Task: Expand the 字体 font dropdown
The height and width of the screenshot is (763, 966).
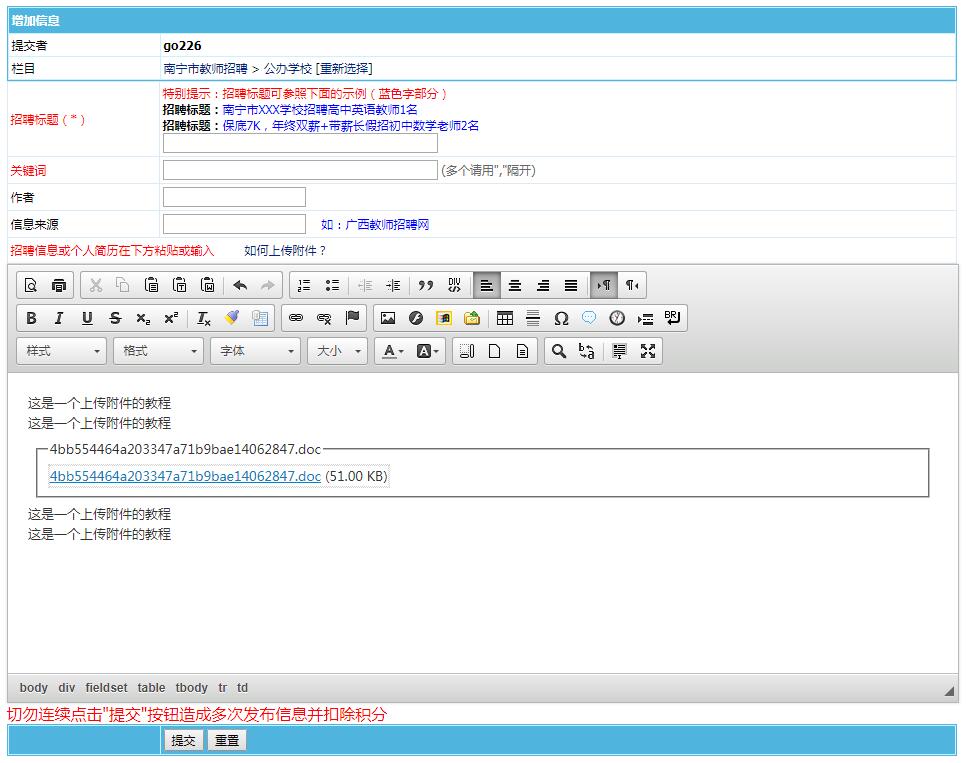Action: point(256,351)
